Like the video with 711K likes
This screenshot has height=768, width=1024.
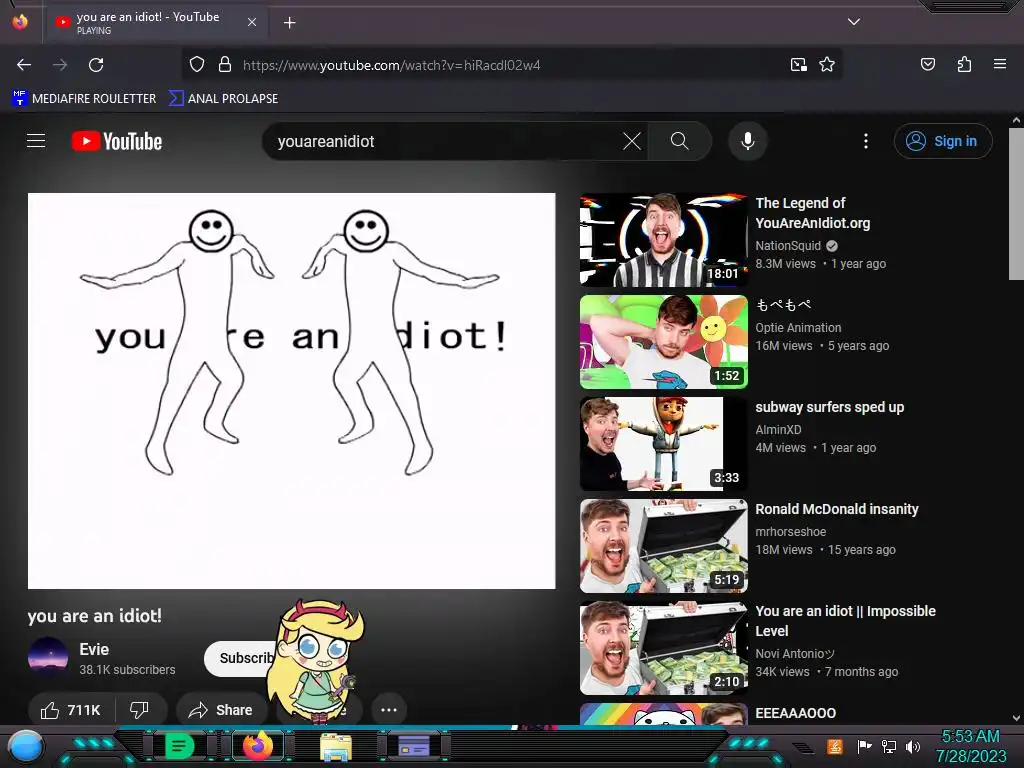(x=71, y=710)
